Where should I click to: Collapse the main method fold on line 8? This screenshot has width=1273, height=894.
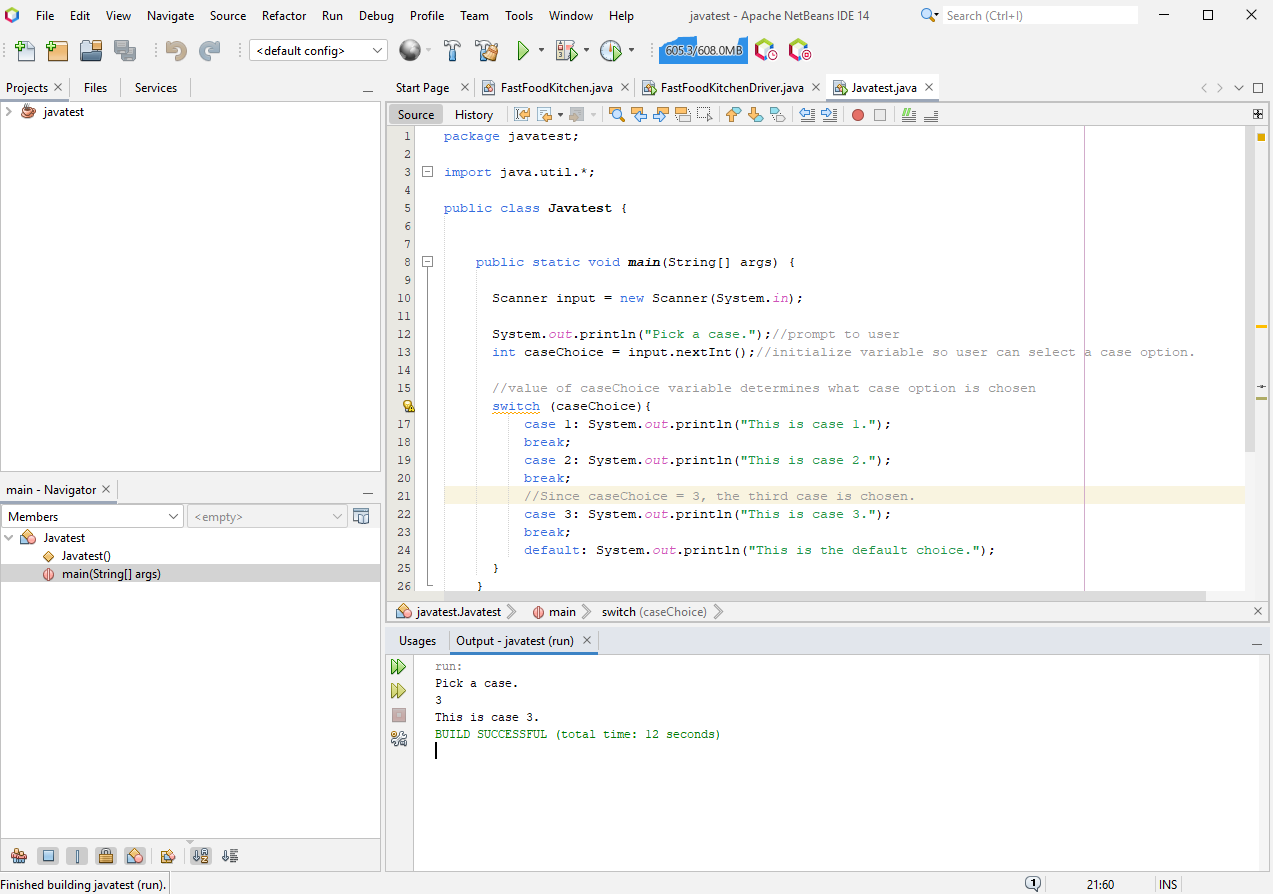427,262
